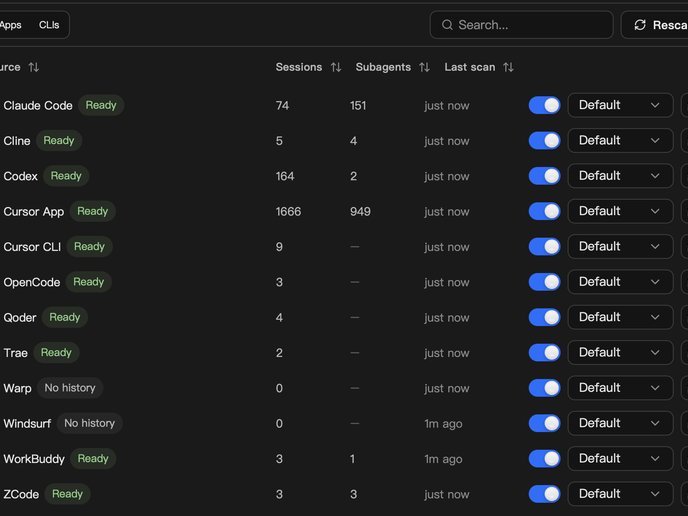Click the 1666 sessions count
Viewport: 688px width, 516px height.
click(288, 211)
